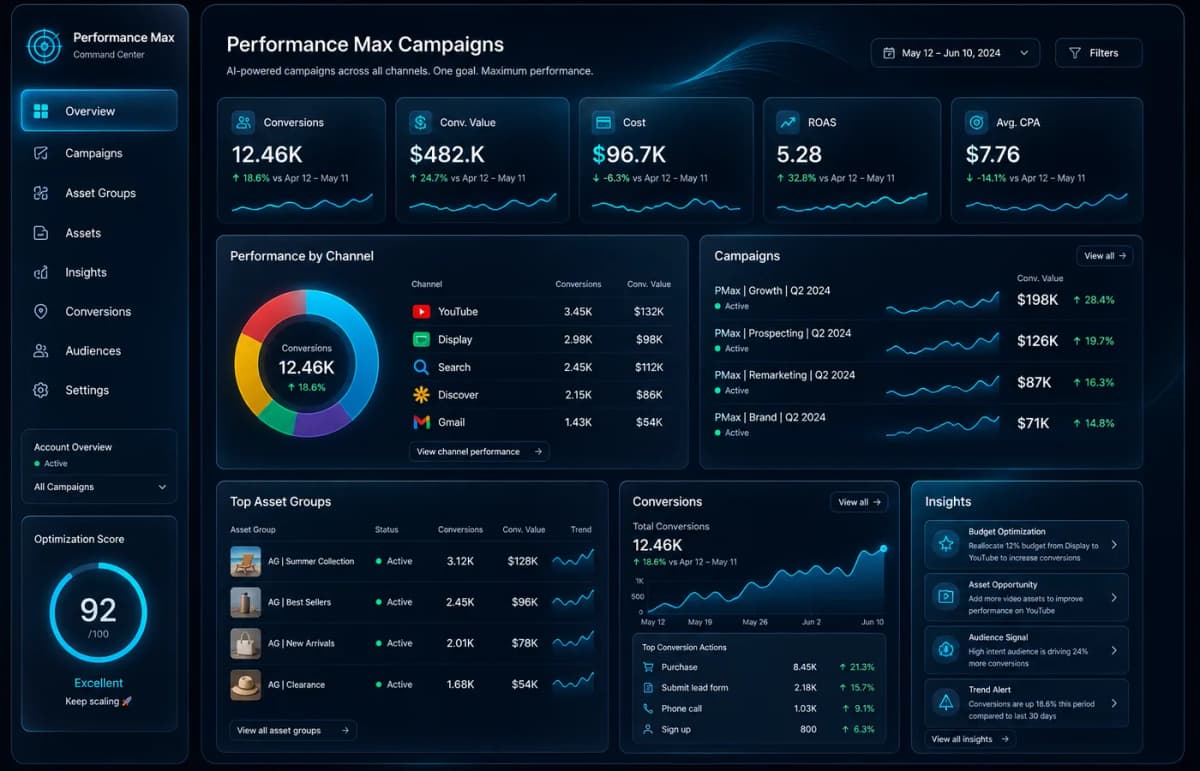Click the Optimization Score circular gauge
Screen dimensions: 1200x771
98,612
